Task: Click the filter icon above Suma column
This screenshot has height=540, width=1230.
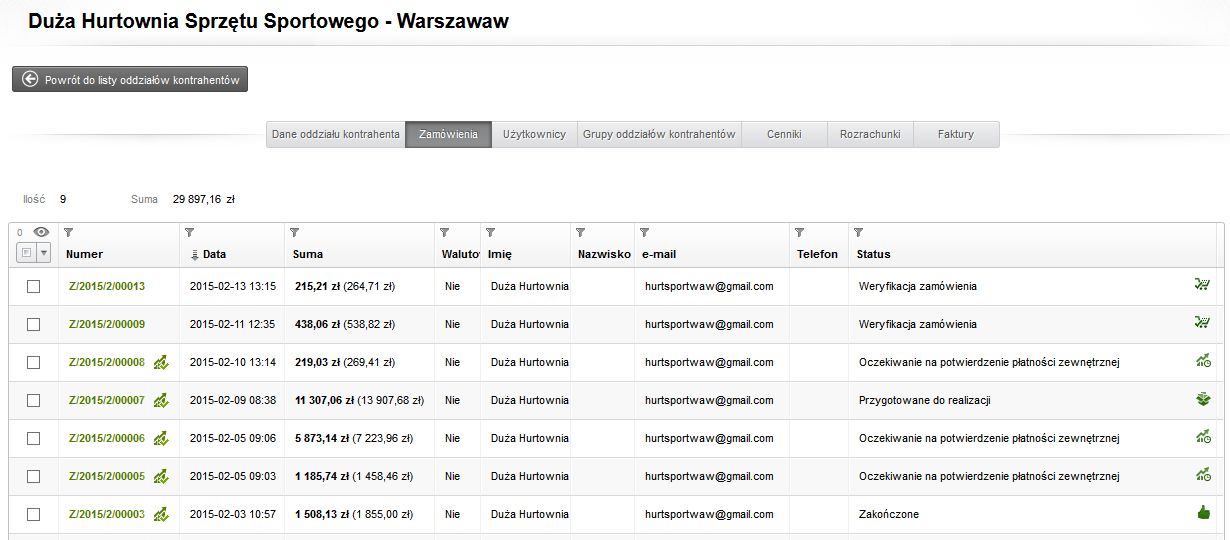Action: (294, 232)
